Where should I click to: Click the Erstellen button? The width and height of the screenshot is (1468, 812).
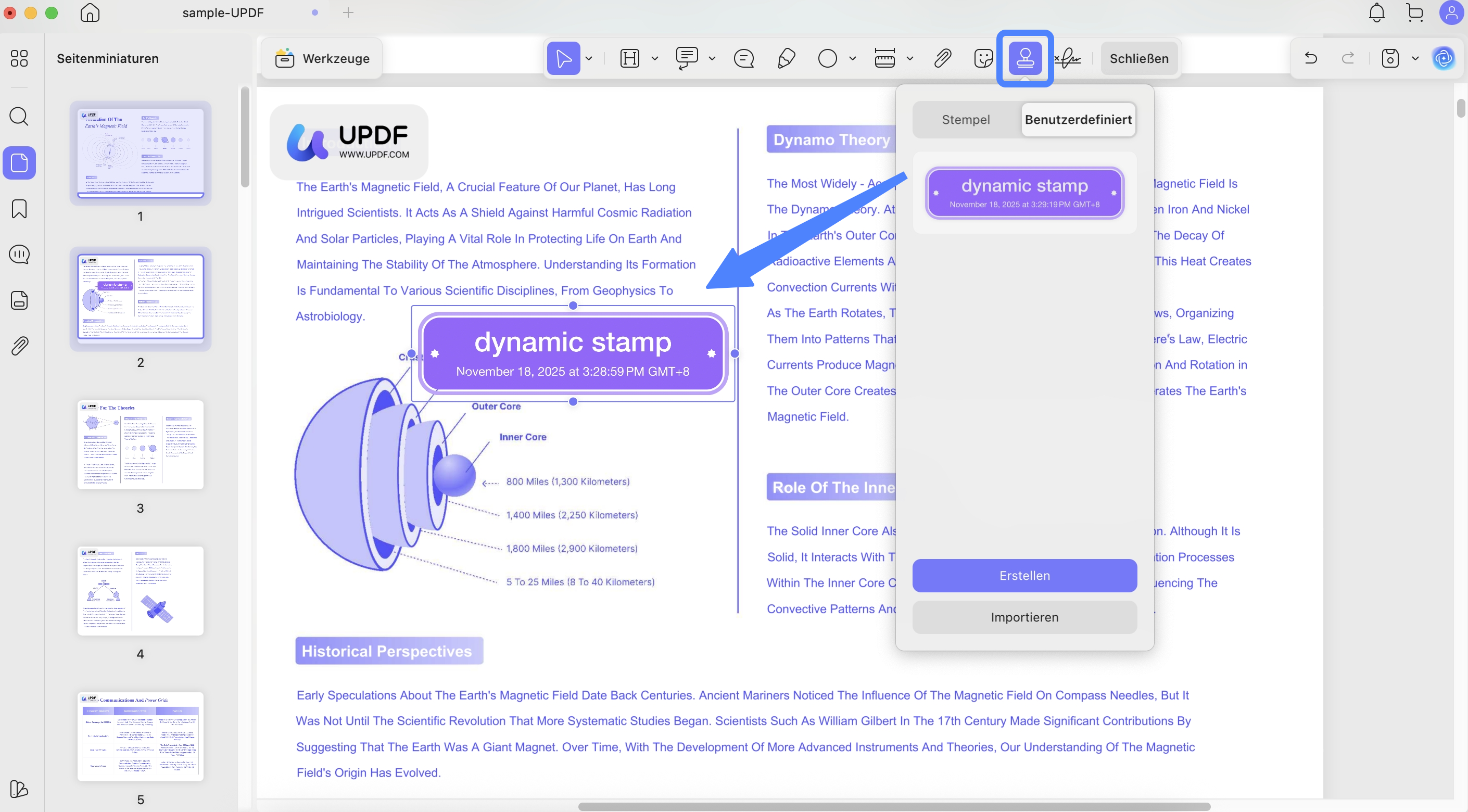click(1024, 576)
